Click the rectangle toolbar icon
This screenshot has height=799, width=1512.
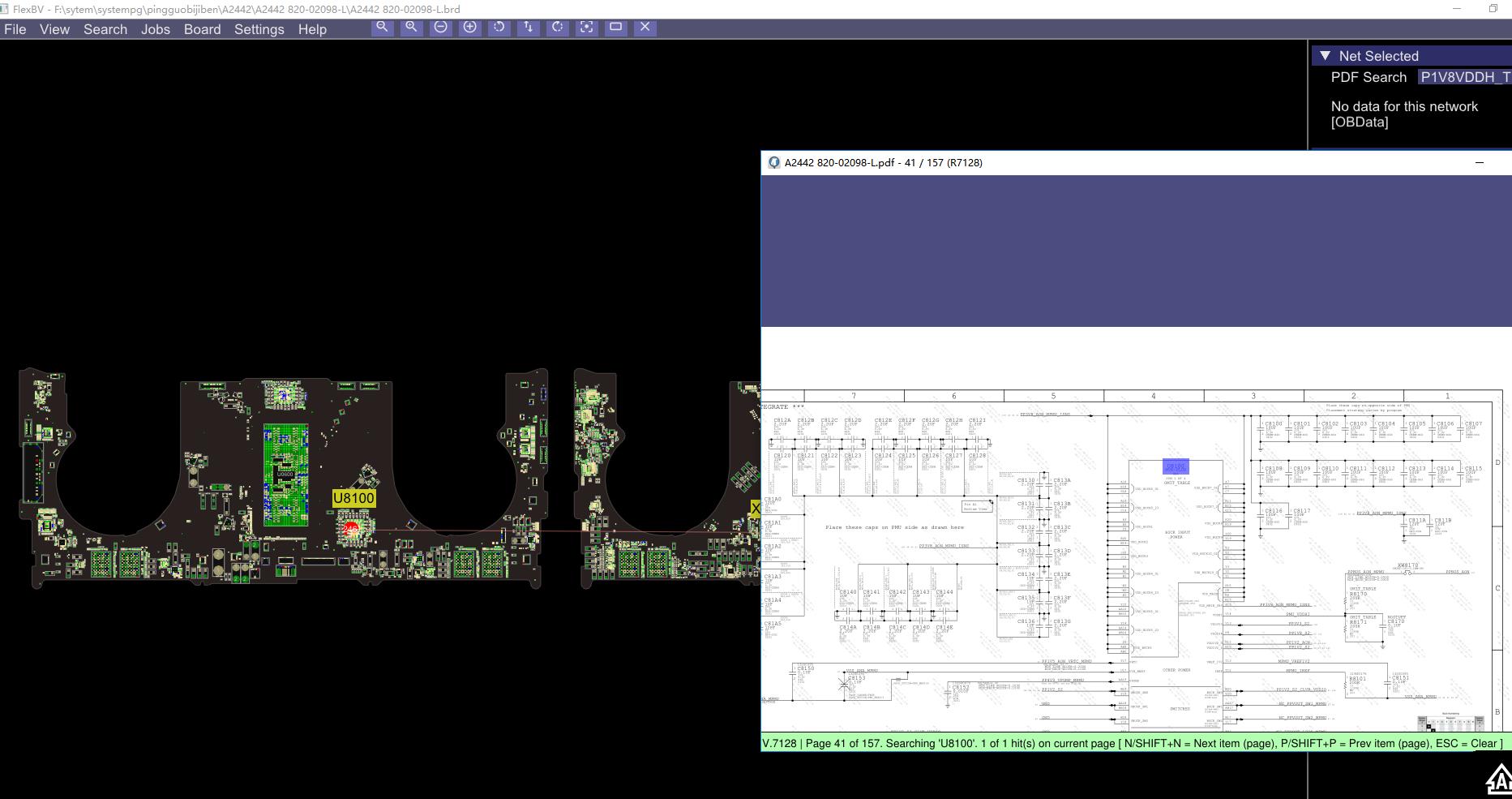pos(615,27)
